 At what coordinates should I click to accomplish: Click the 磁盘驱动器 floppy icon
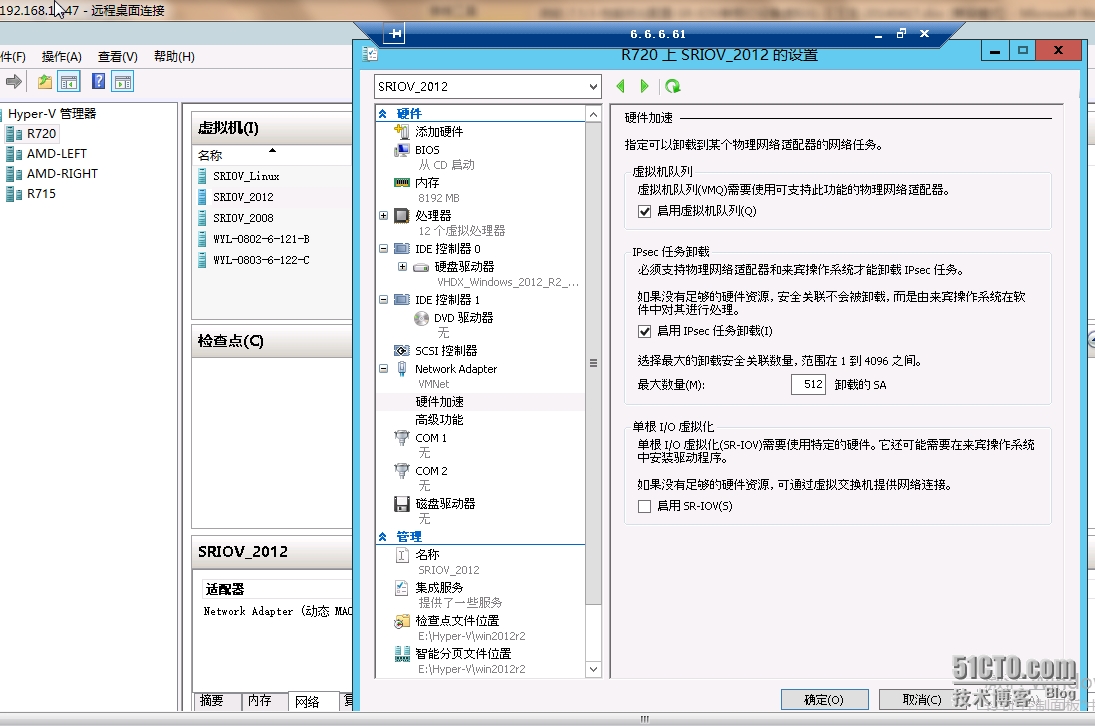pyautogui.click(x=402, y=503)
